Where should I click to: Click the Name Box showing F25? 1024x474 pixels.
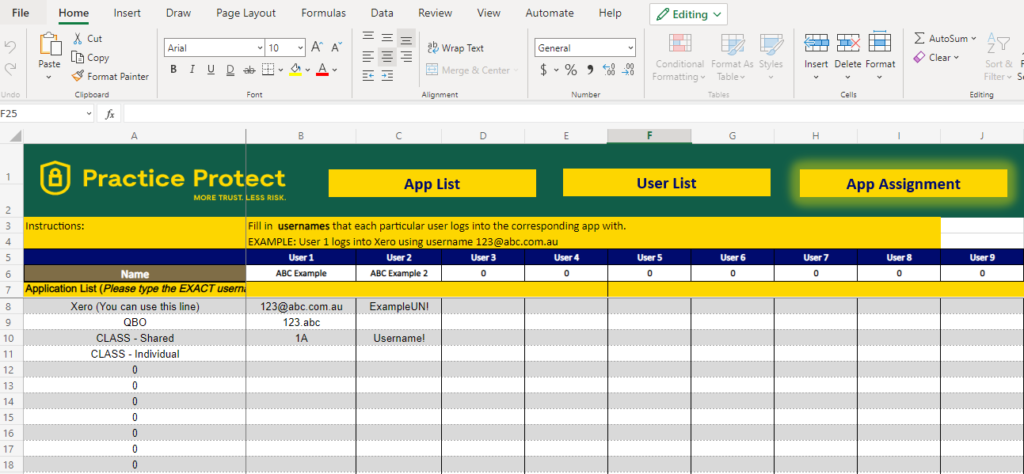tap(47, 114)
